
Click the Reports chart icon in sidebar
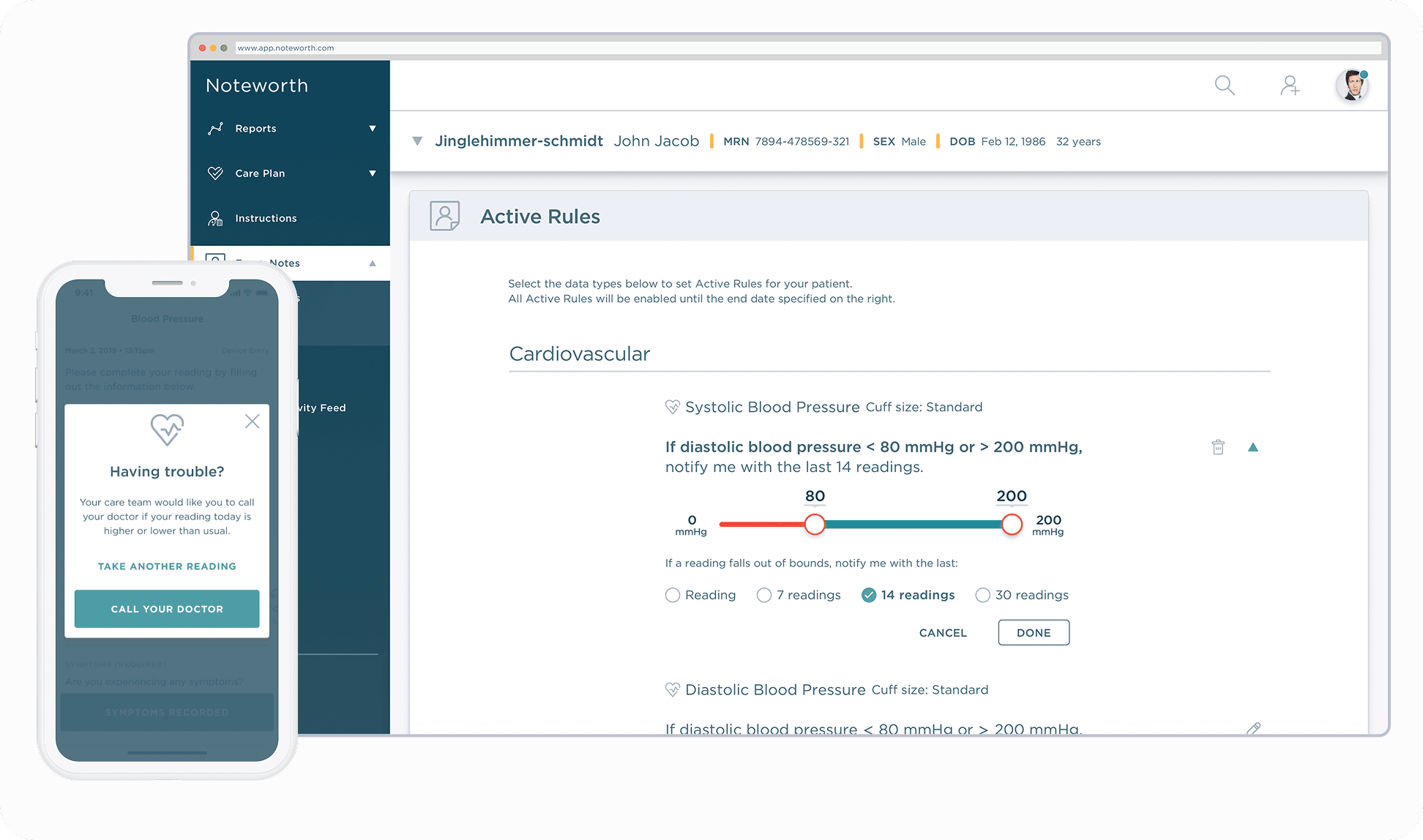pyautogui.click(x=215, y=129)
